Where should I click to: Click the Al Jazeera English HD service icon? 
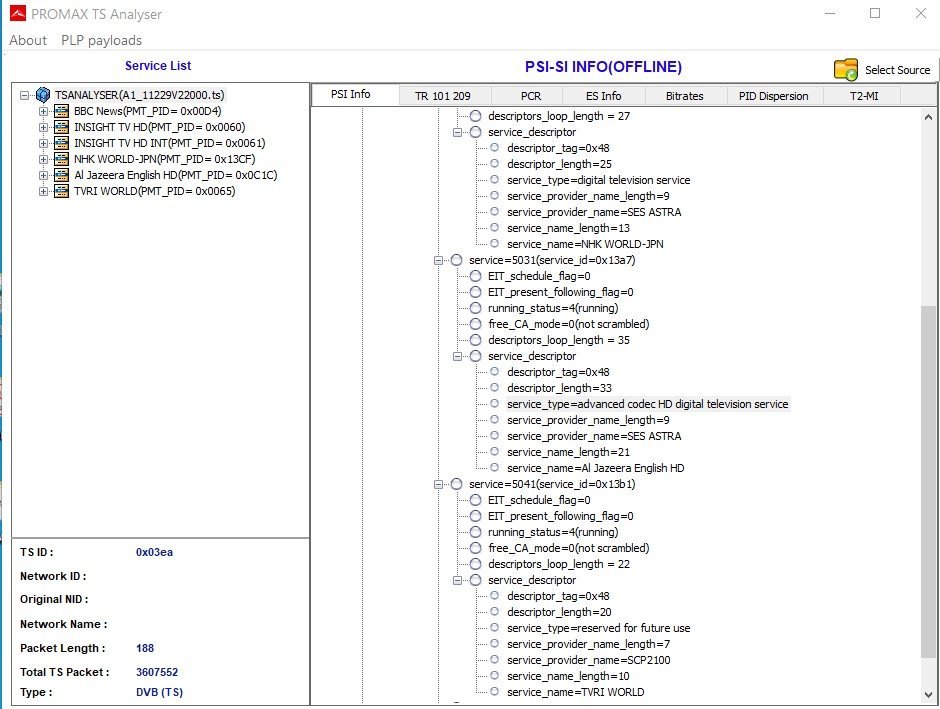tap(61, 175)
